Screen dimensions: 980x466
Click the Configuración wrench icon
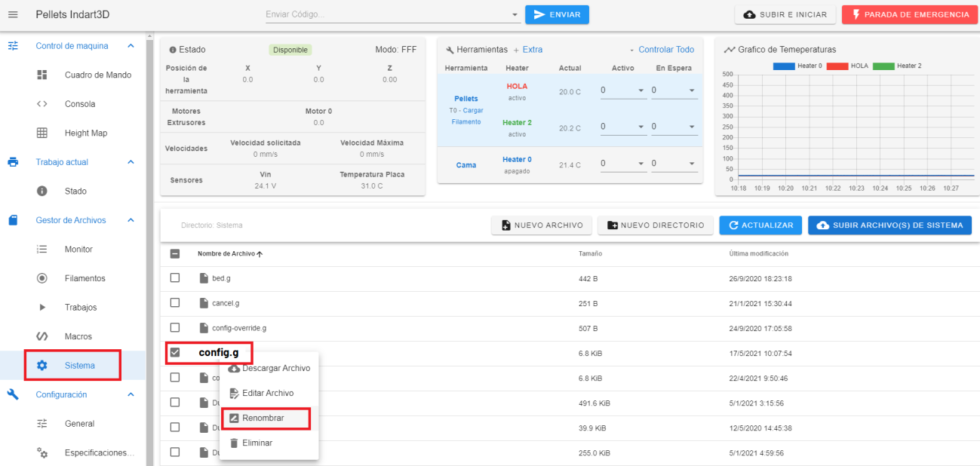(13, 394)
